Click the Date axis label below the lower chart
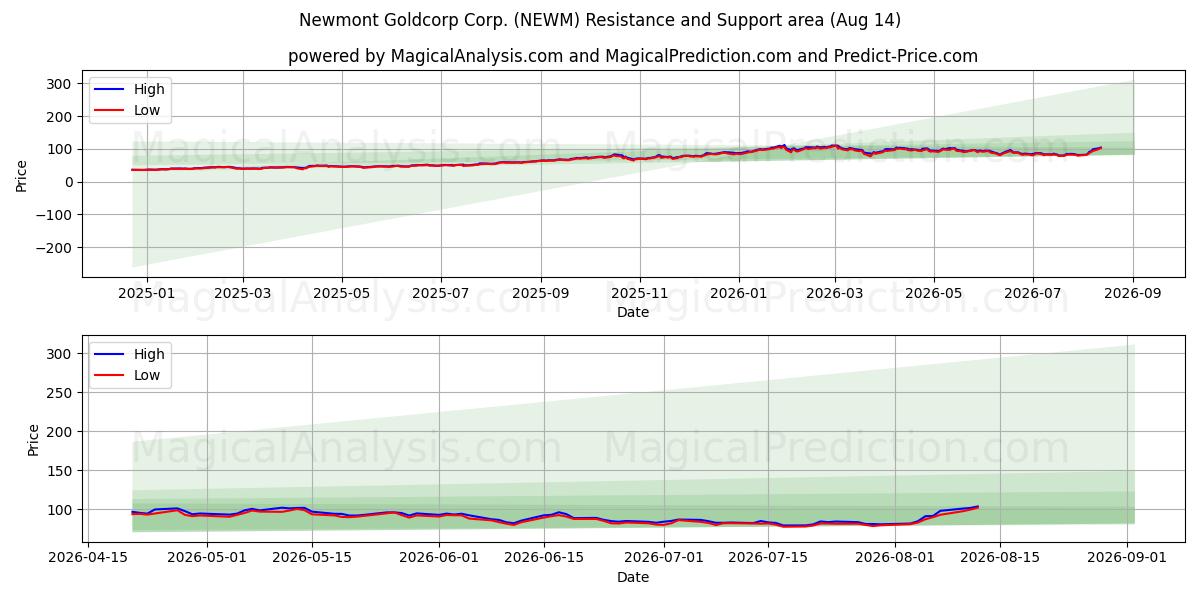The image size is (1200, 600). [633, 577]
